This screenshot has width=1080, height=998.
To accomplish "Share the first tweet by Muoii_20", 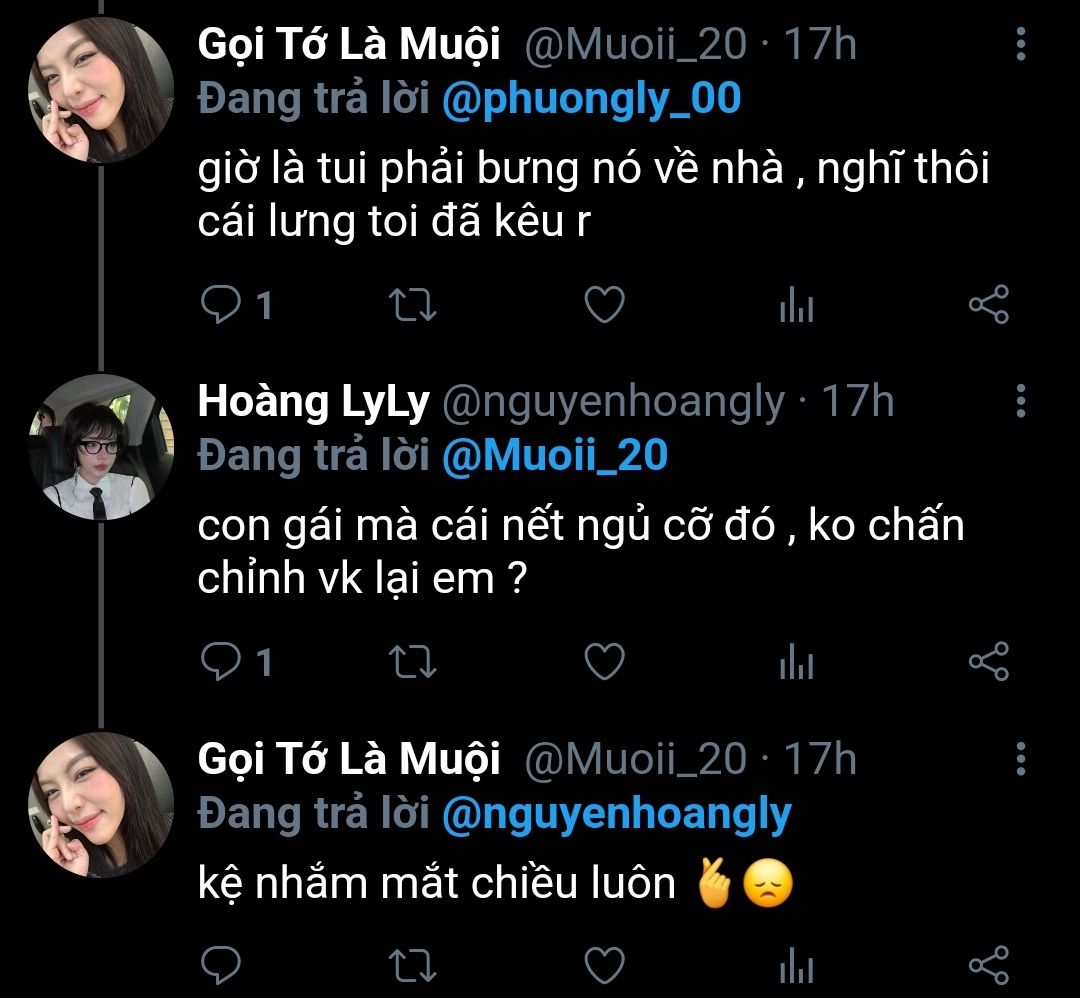I will pyautogui.click(x=989, y=305).
